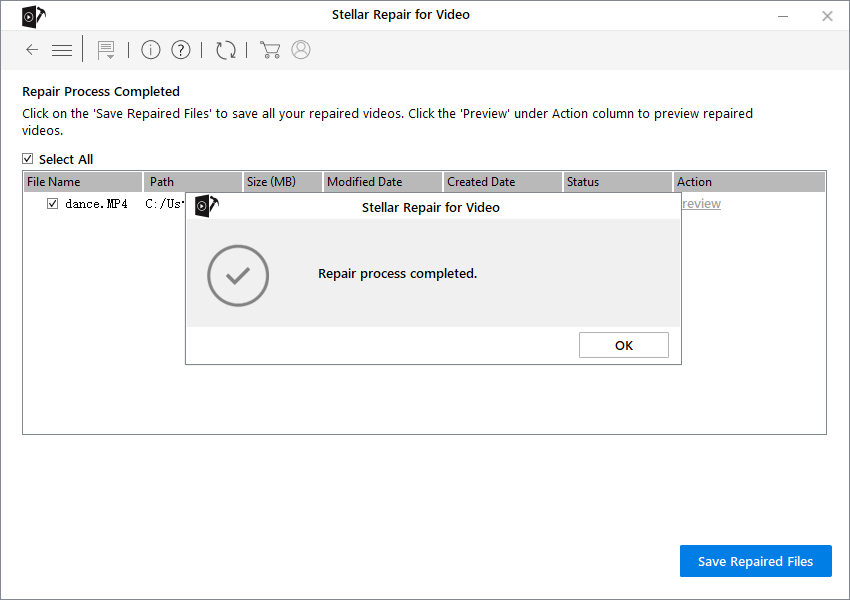Uncheck the dance.MP4 file checkbox
This screenshot has height=600, width=850.
point(52,204)
